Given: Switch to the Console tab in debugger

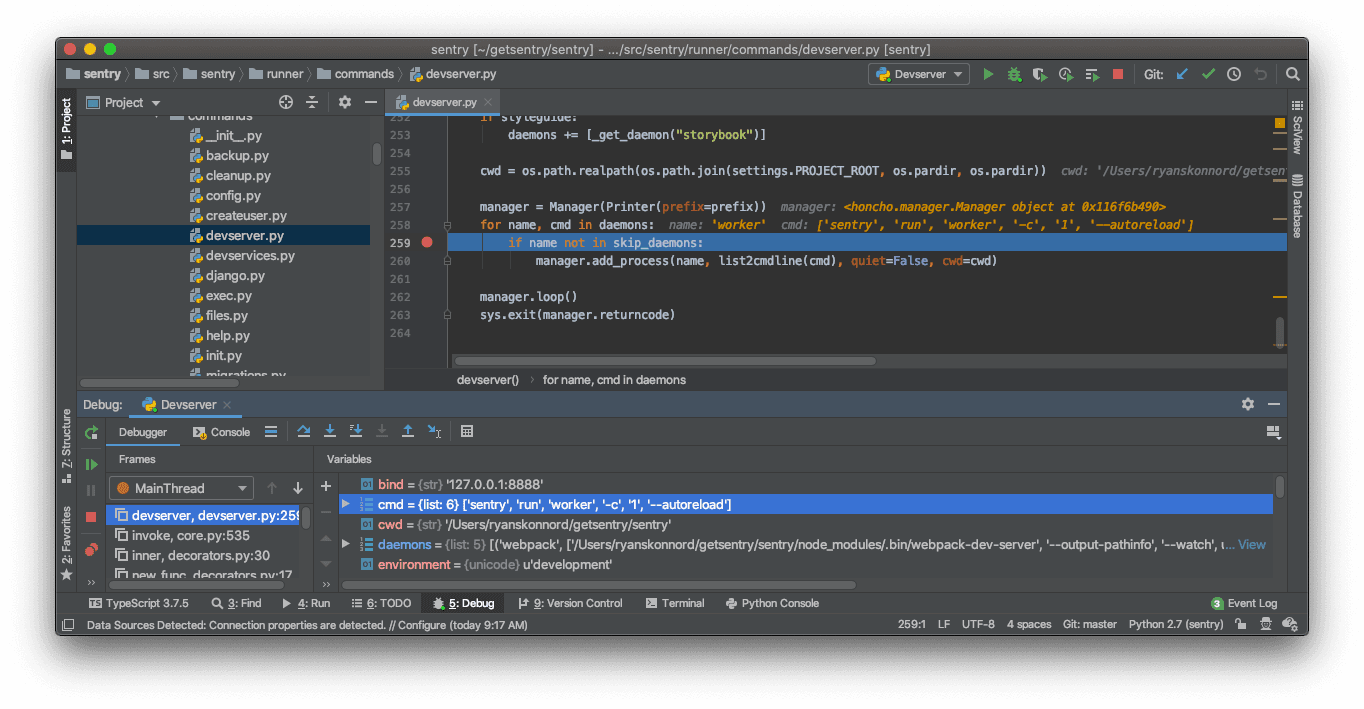Looking at the screenshot, I should pos(222,432).
